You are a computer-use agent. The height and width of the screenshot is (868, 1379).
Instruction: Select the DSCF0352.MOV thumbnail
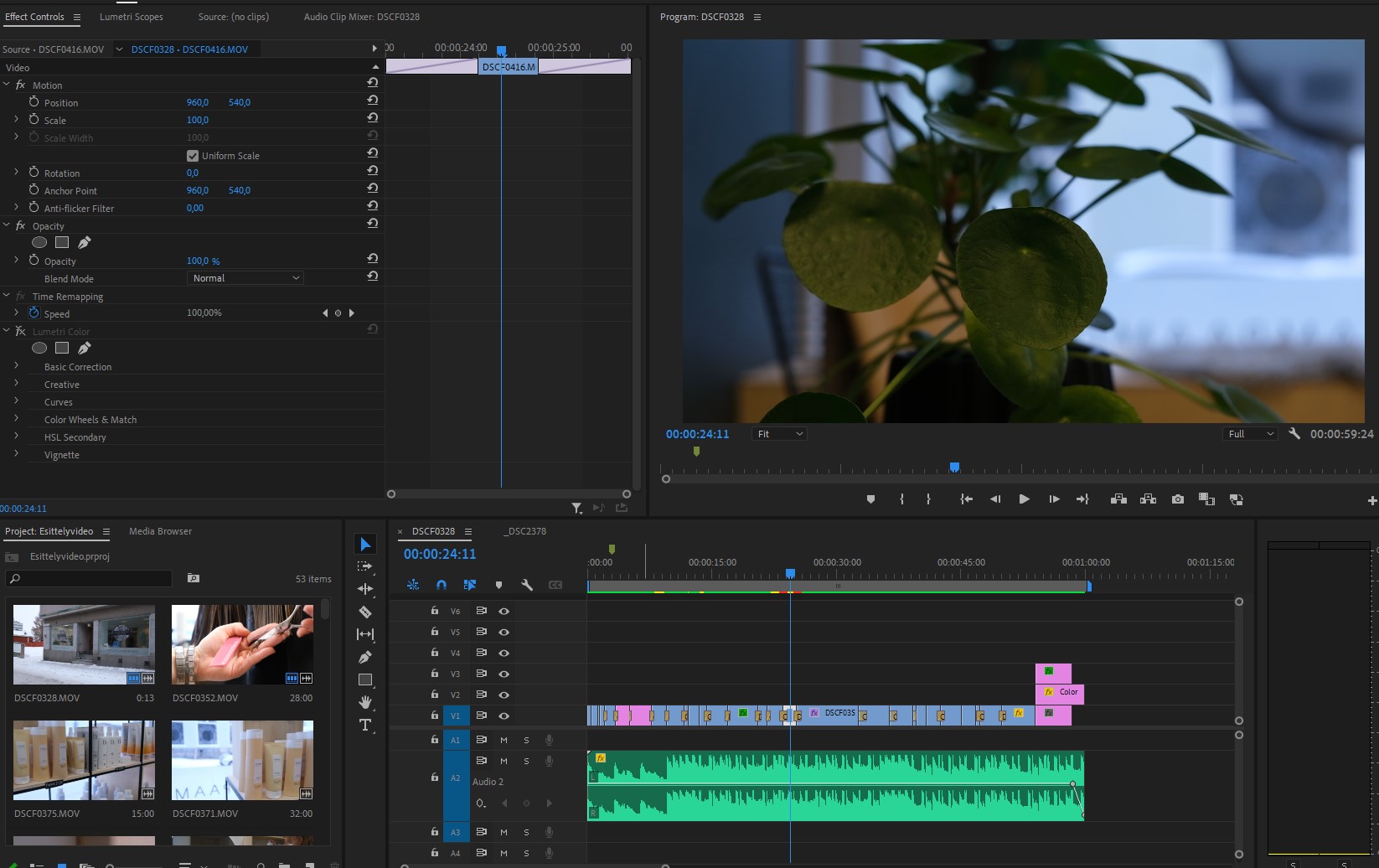(x=242, y=644)
